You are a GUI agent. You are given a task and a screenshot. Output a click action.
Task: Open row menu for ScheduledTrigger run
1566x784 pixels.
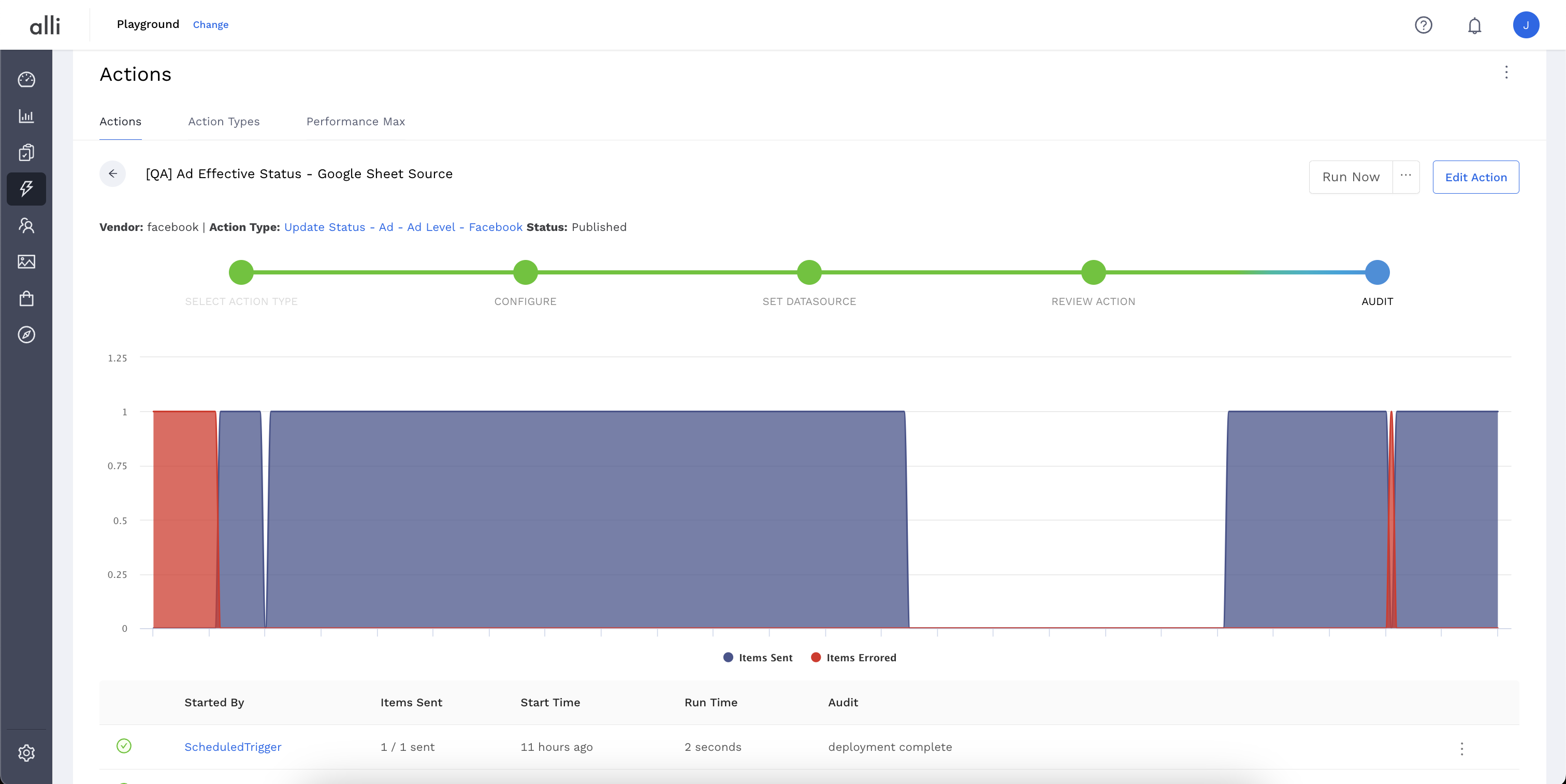[1461, 748]
